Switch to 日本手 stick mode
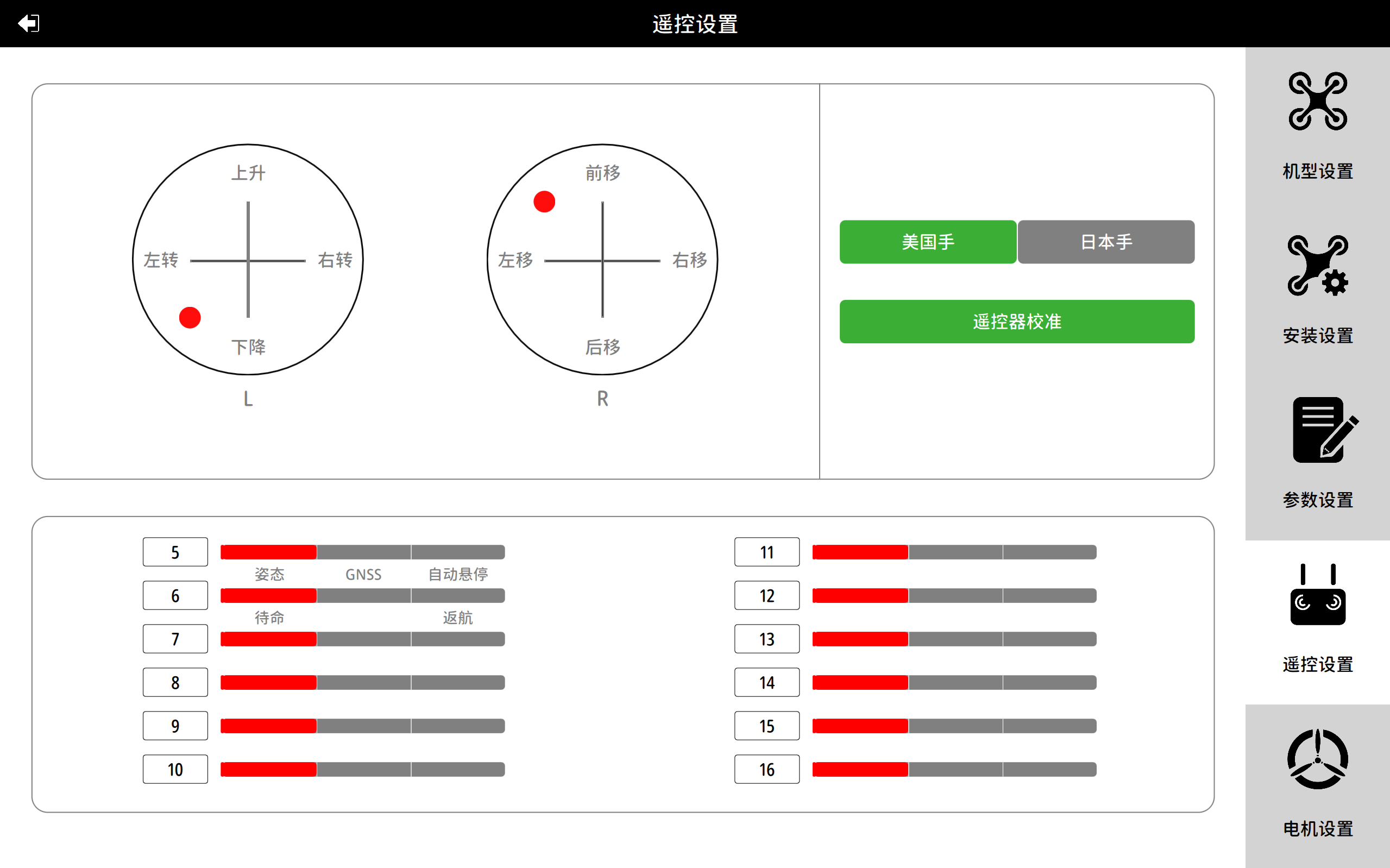 click(1106, 242)
